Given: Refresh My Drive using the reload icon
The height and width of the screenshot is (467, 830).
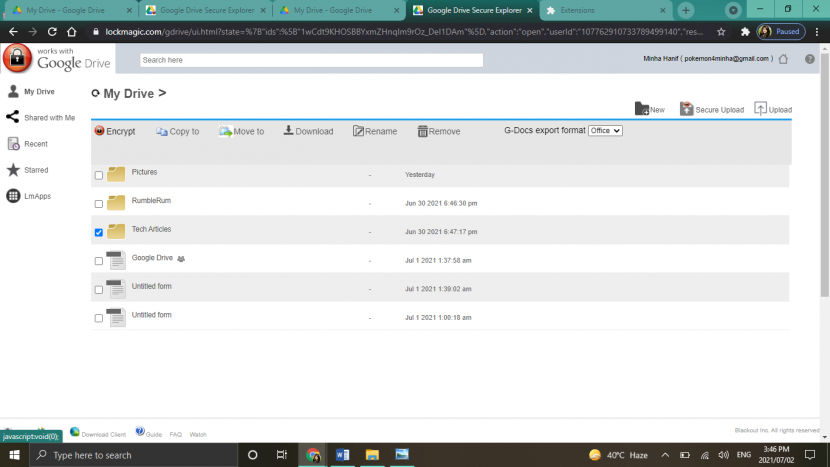Looking at the screenshot, I should [x=95, y=93].
